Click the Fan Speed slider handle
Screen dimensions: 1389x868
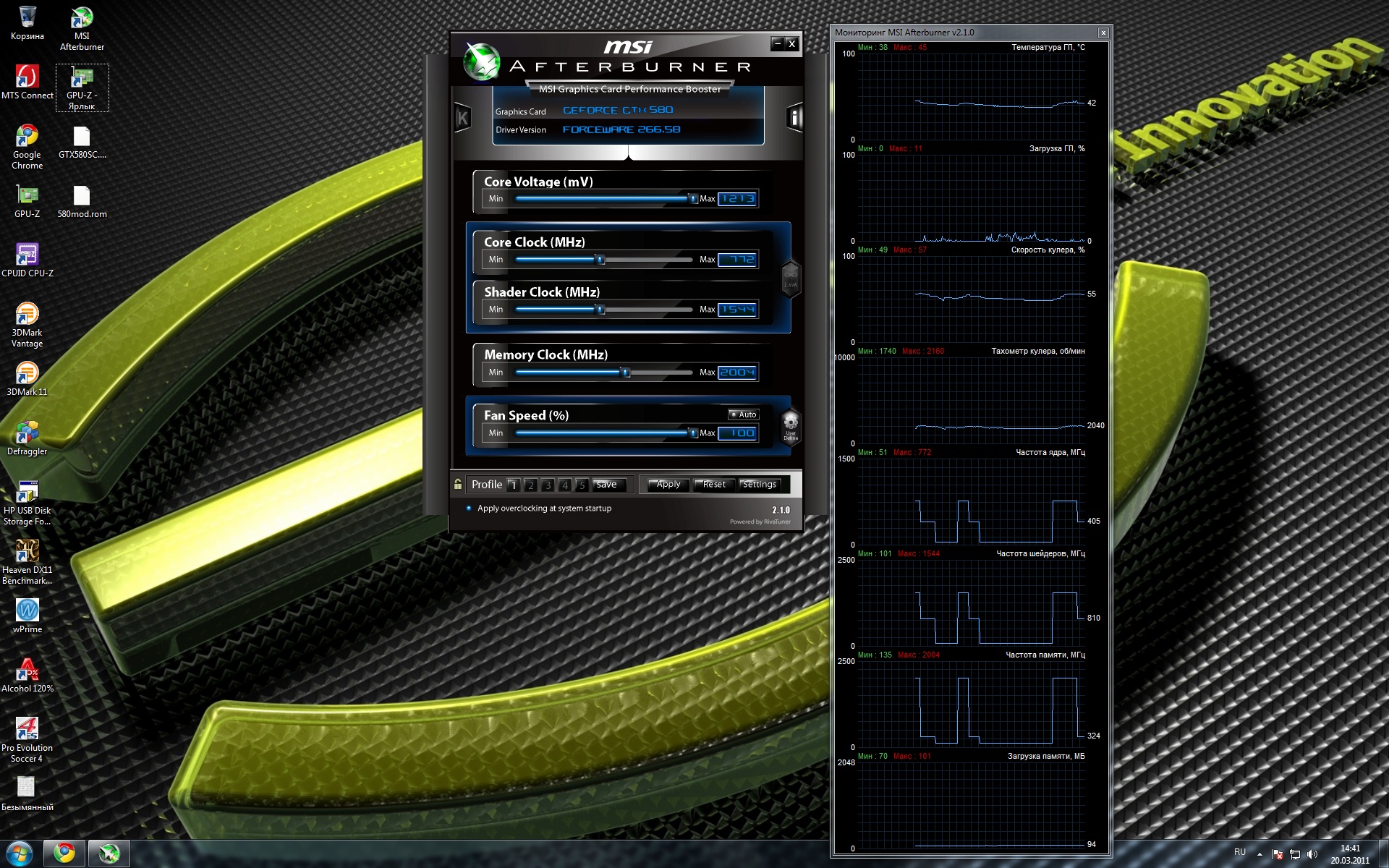click(692, 433)
